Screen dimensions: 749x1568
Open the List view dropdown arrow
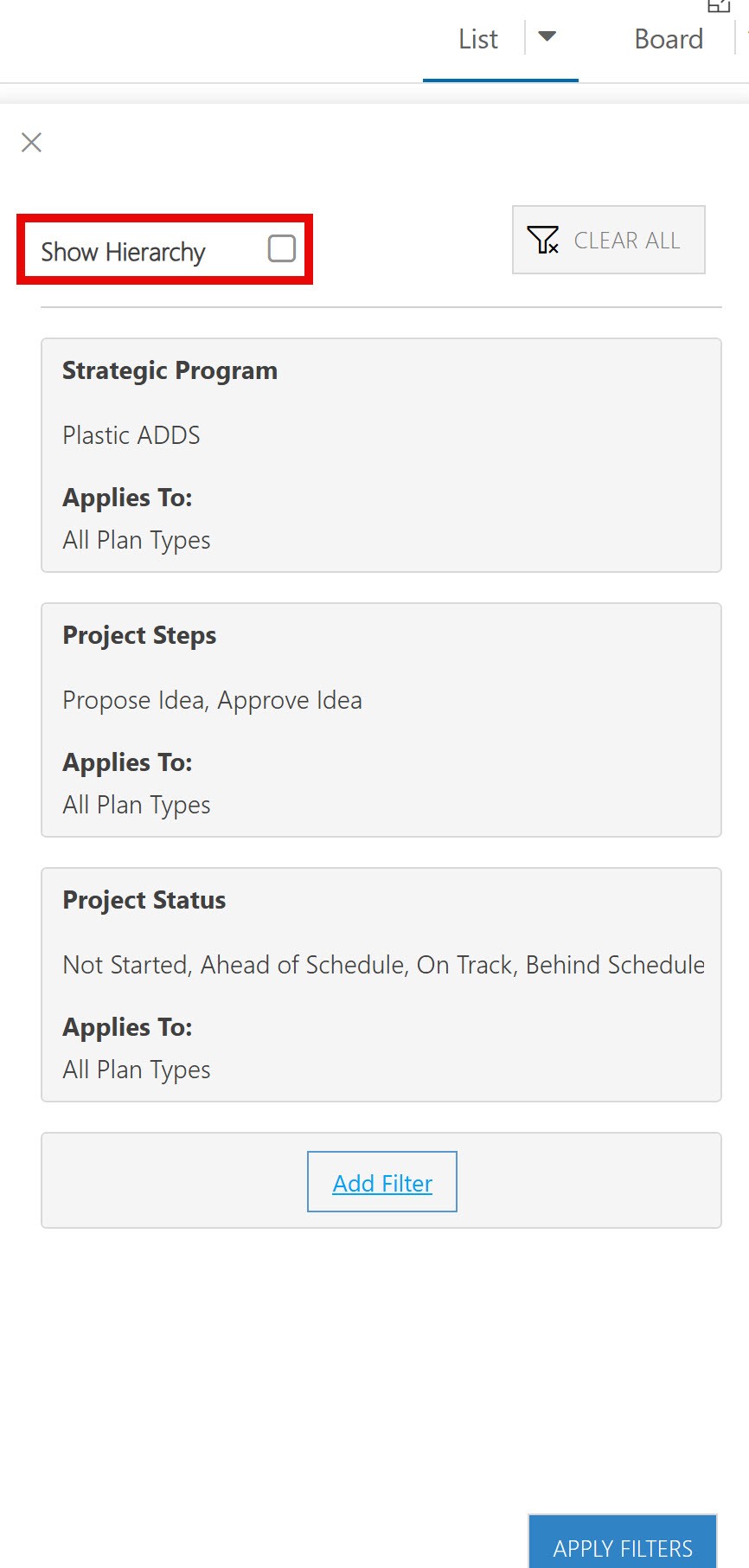click(547, 36)
